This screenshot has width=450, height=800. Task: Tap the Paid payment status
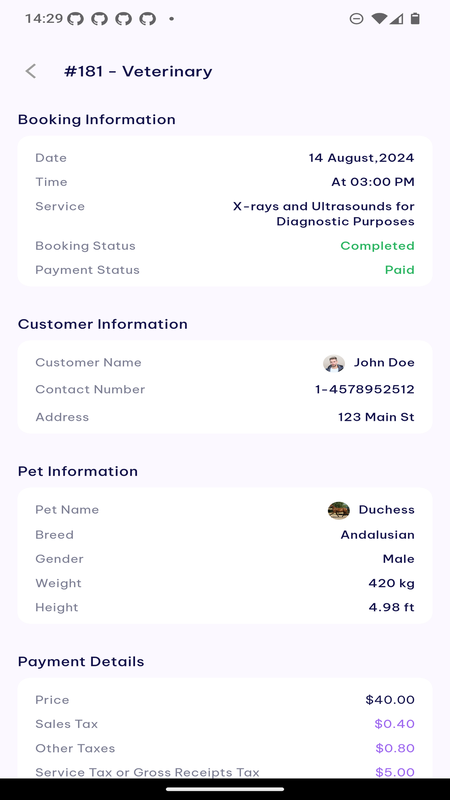coord(399,270)
